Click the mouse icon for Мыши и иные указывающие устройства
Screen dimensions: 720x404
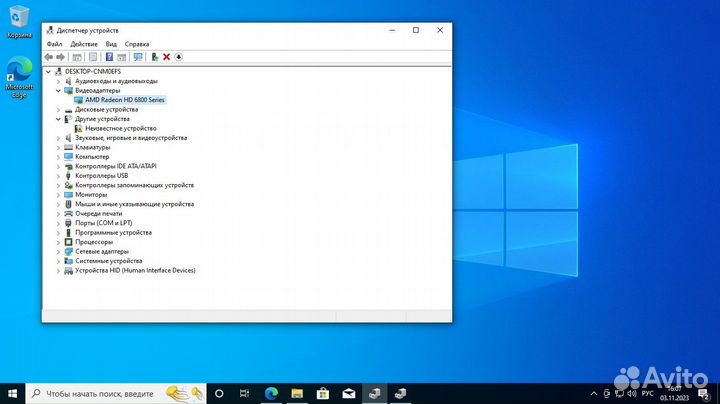pyautogui.click(x=68, y=204)
